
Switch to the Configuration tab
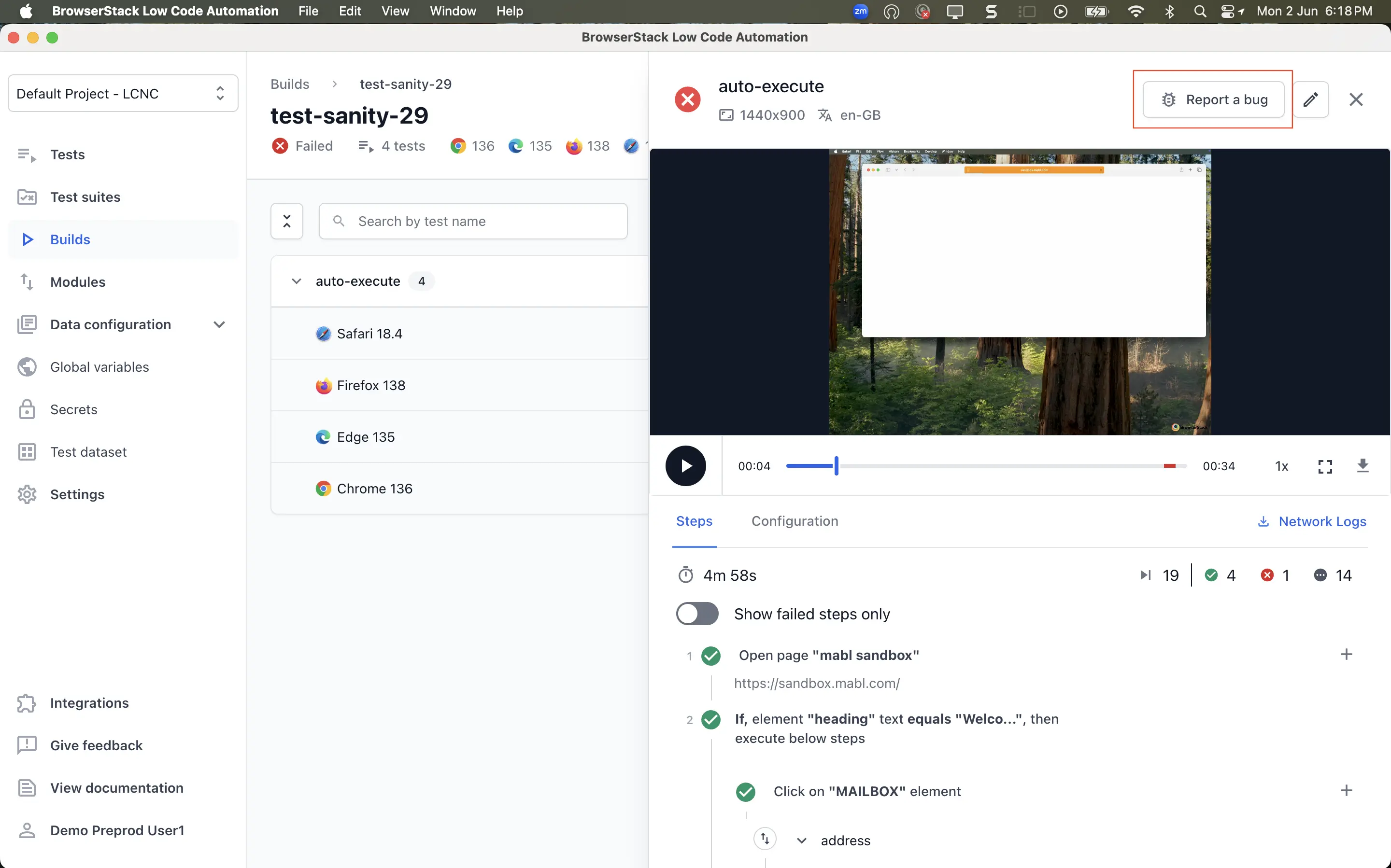point(795,521)
